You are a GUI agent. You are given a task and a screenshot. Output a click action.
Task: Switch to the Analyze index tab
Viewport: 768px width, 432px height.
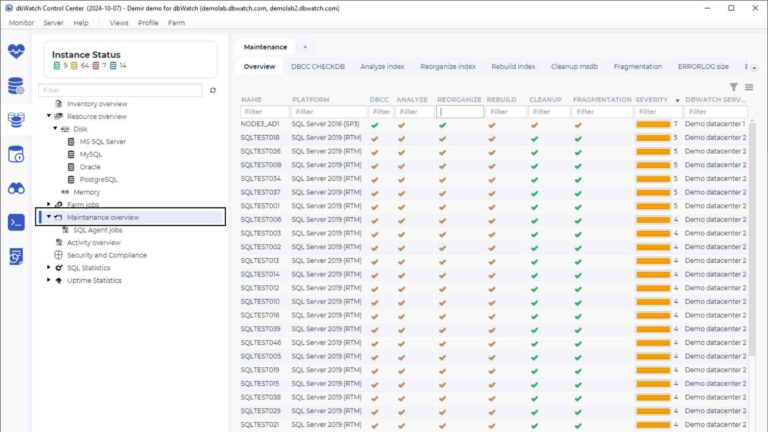click(383, 67)
